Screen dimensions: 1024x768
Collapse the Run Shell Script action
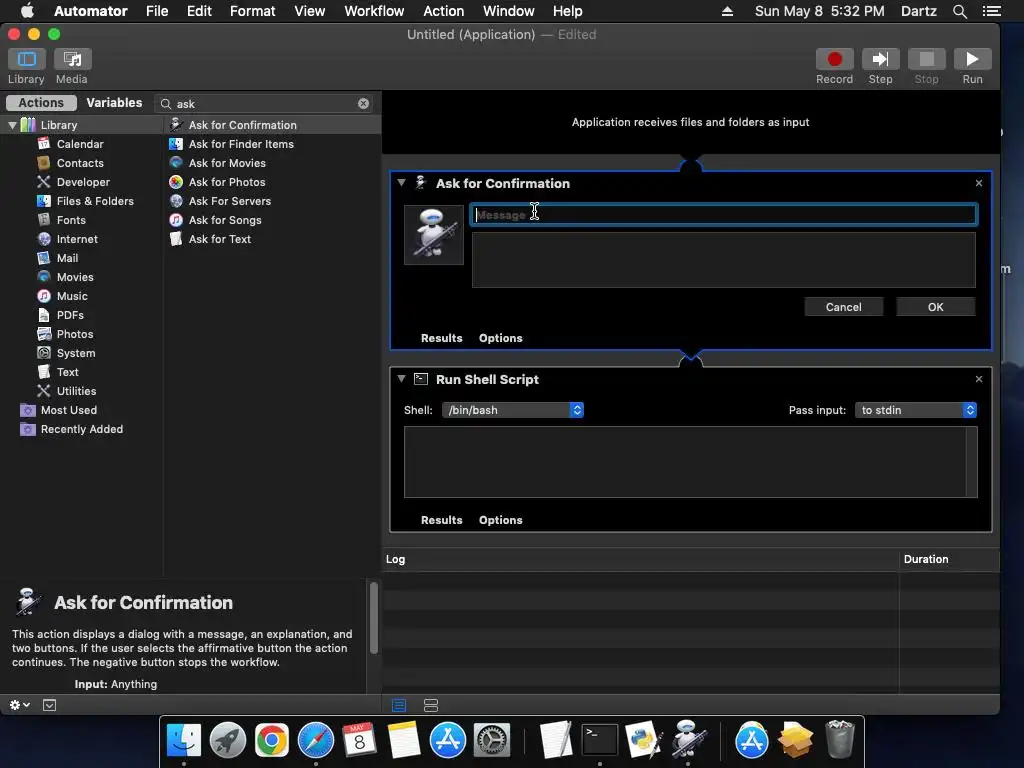(402, 379)
